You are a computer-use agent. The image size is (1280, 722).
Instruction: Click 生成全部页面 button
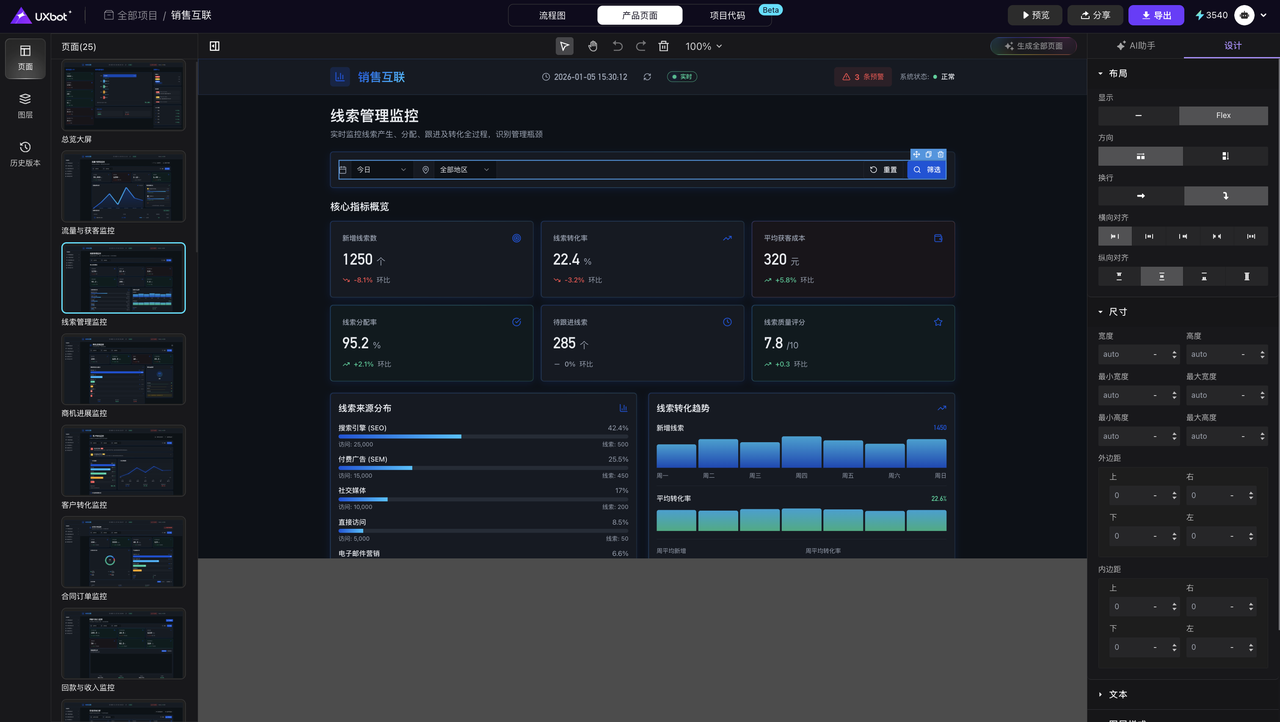[1034, 46]
